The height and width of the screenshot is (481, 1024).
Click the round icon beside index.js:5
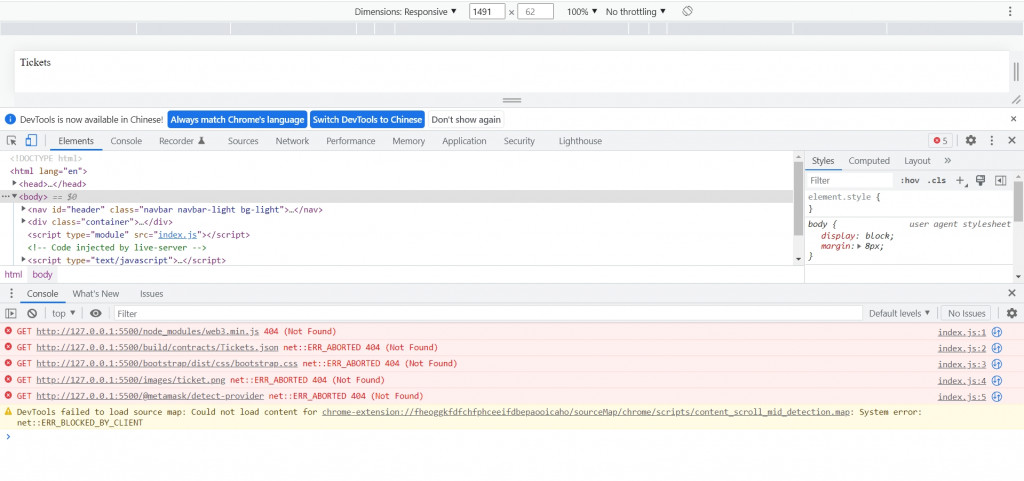[997, 396]
